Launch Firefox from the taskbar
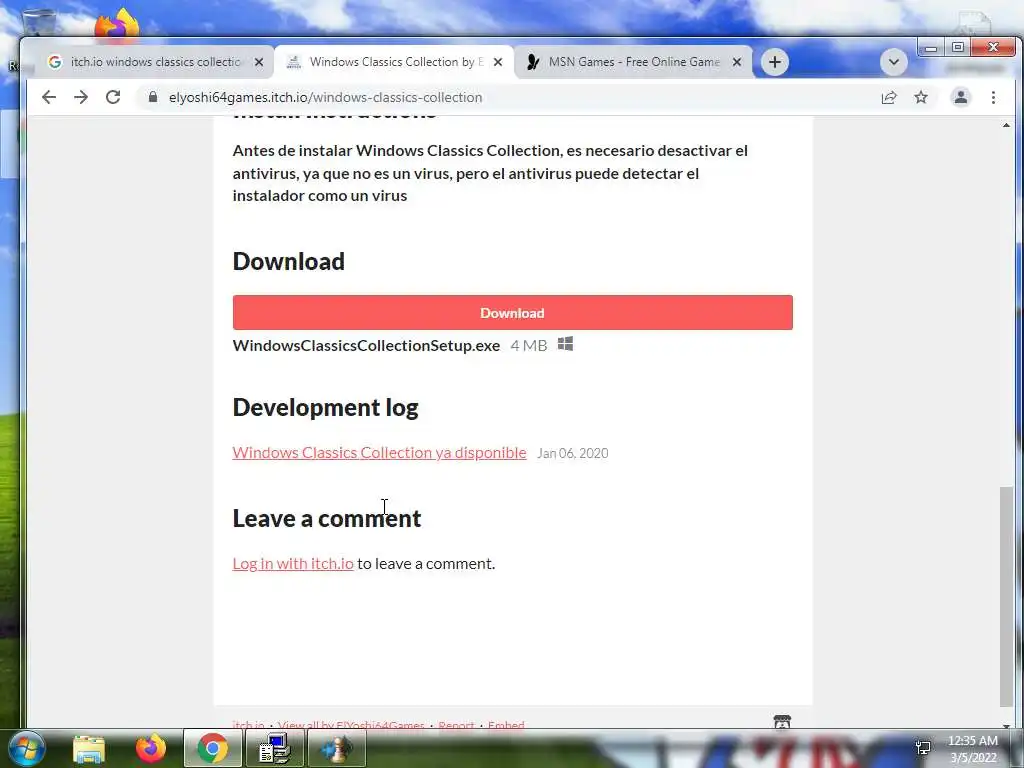The height and width of the screenshot is (768, 1024). coord(151,748)
